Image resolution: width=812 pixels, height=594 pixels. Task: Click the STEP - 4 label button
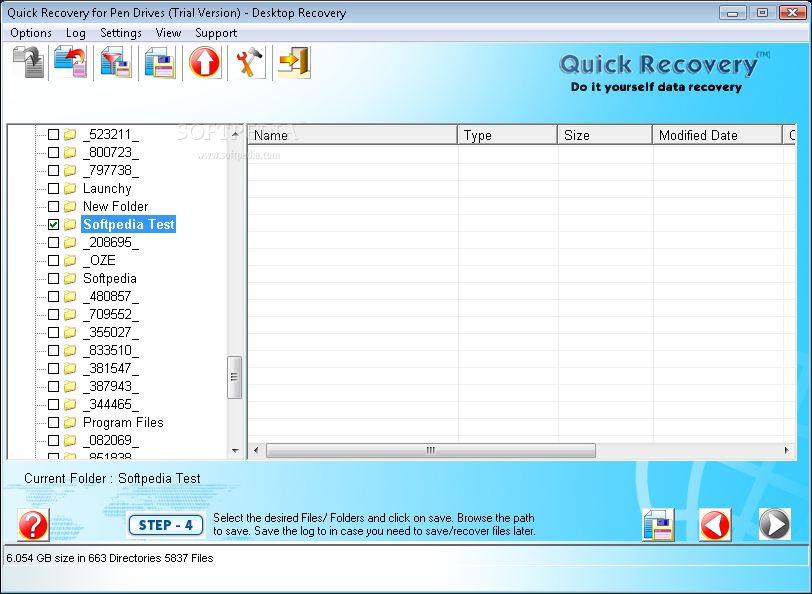coord(166,526)
